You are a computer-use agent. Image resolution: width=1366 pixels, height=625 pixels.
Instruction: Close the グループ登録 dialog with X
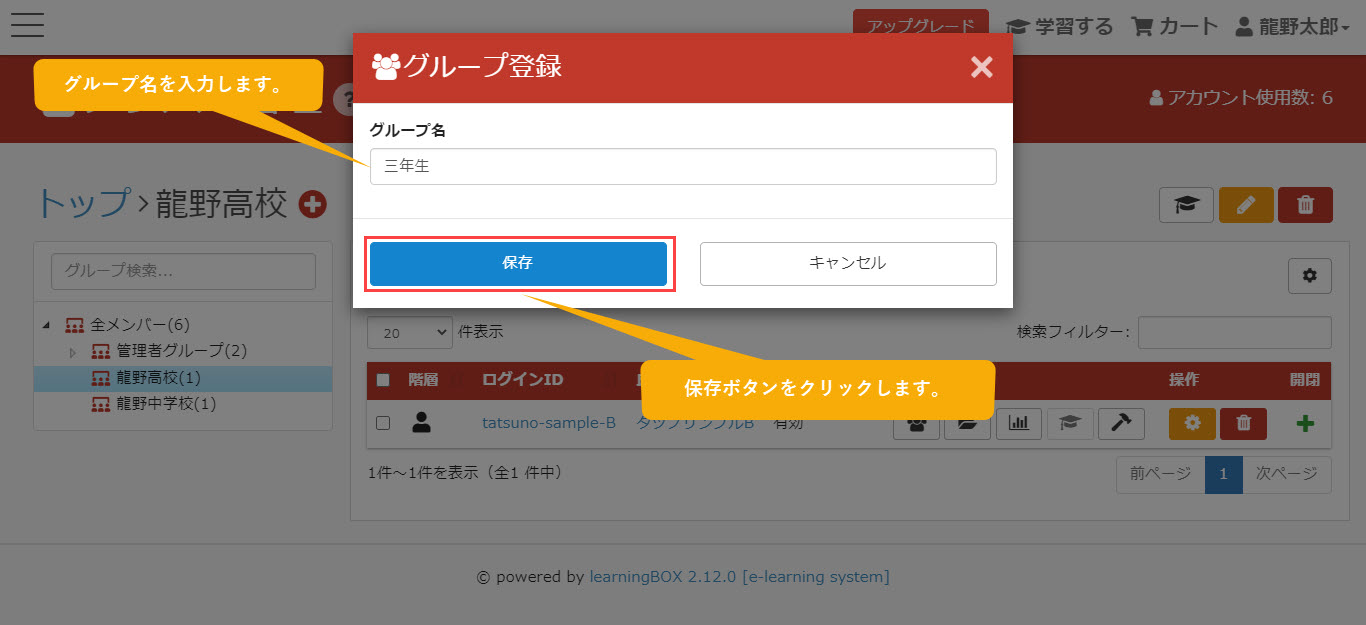point(981,67)
